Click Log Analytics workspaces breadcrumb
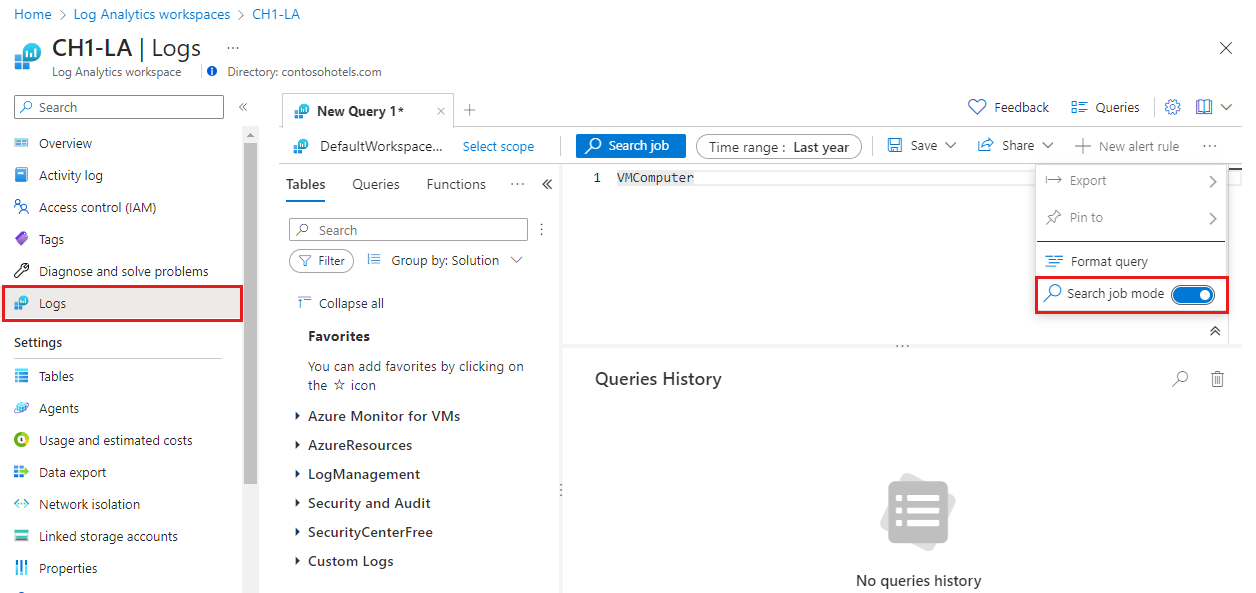Screen dimensions: 1256x593 pos(152,14)
